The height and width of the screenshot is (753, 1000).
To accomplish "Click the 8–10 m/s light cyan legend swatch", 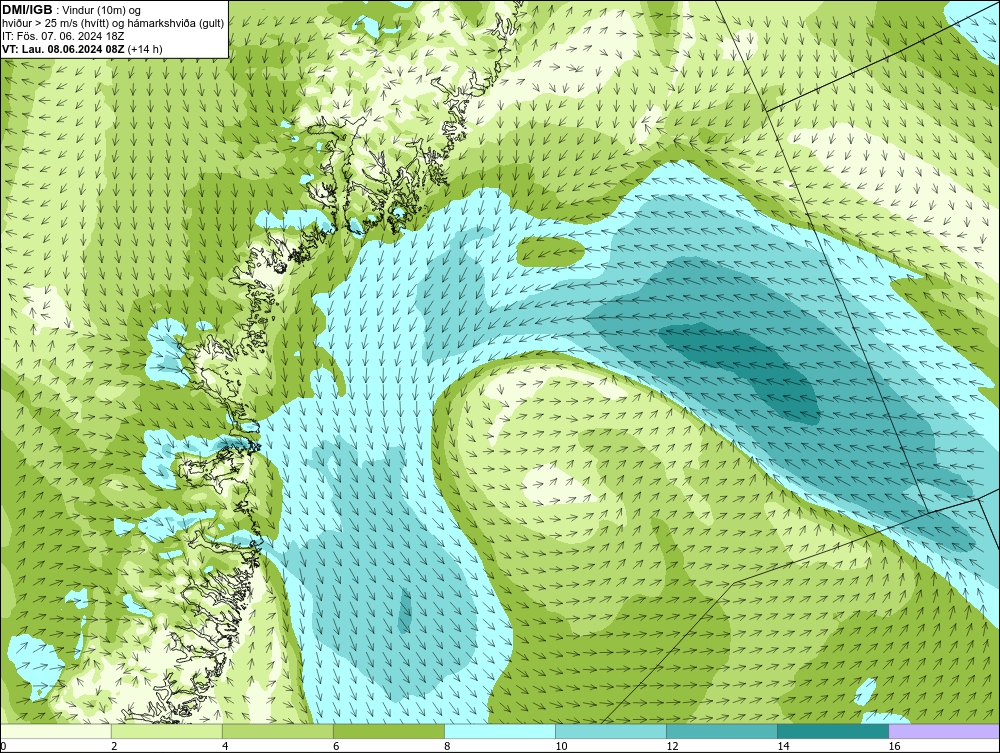I will tap(500, 731).
